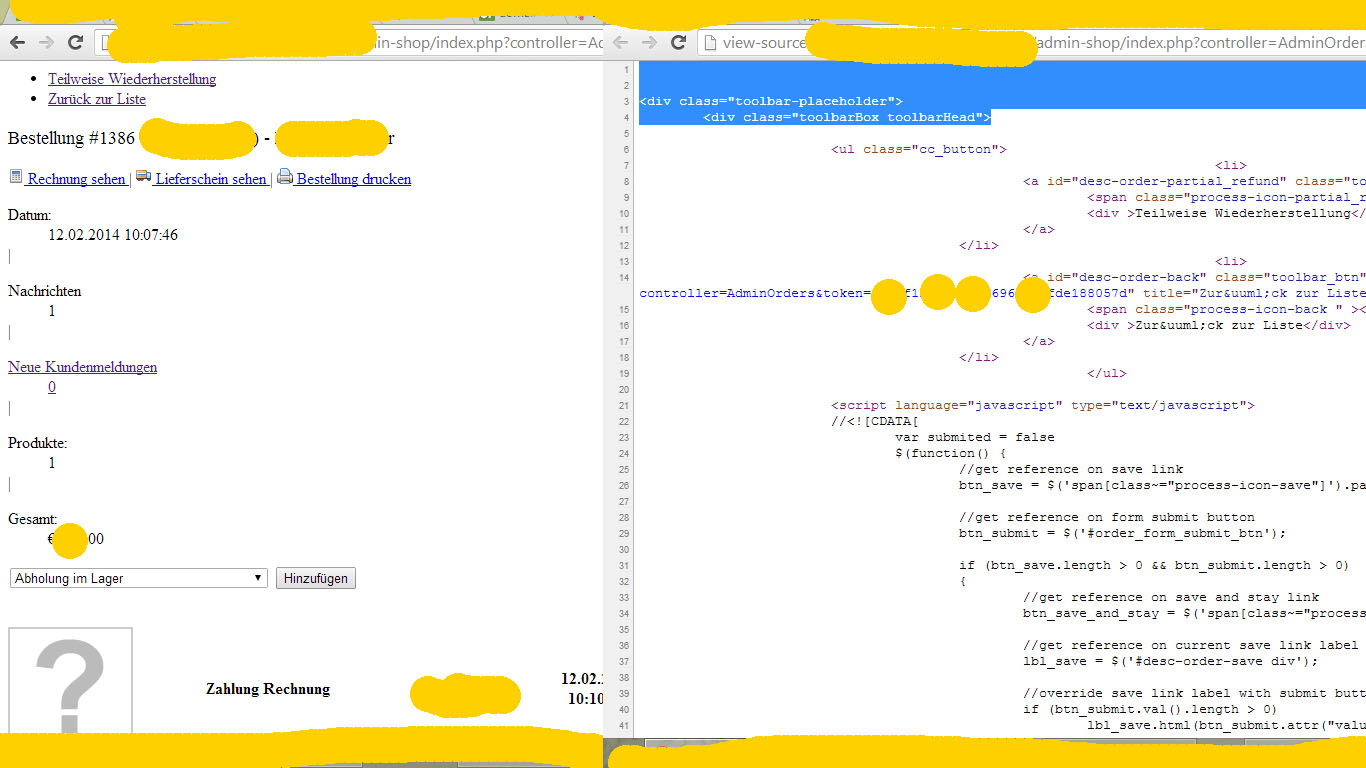Focus the view-source address bar
The height and width of the screenshot is (768, 1366).
tap(1030, 42)
